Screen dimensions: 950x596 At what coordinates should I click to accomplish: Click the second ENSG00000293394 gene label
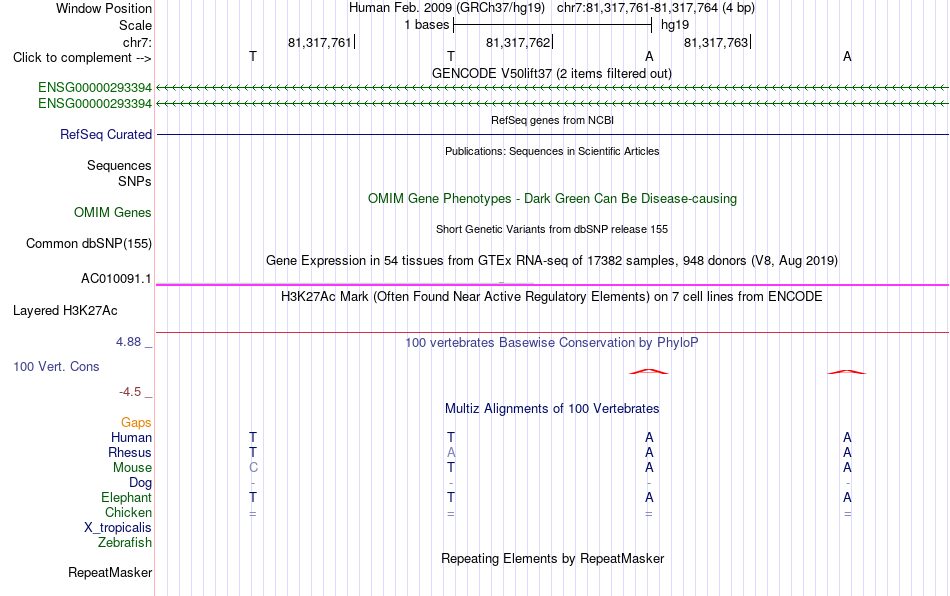point(95,104)
